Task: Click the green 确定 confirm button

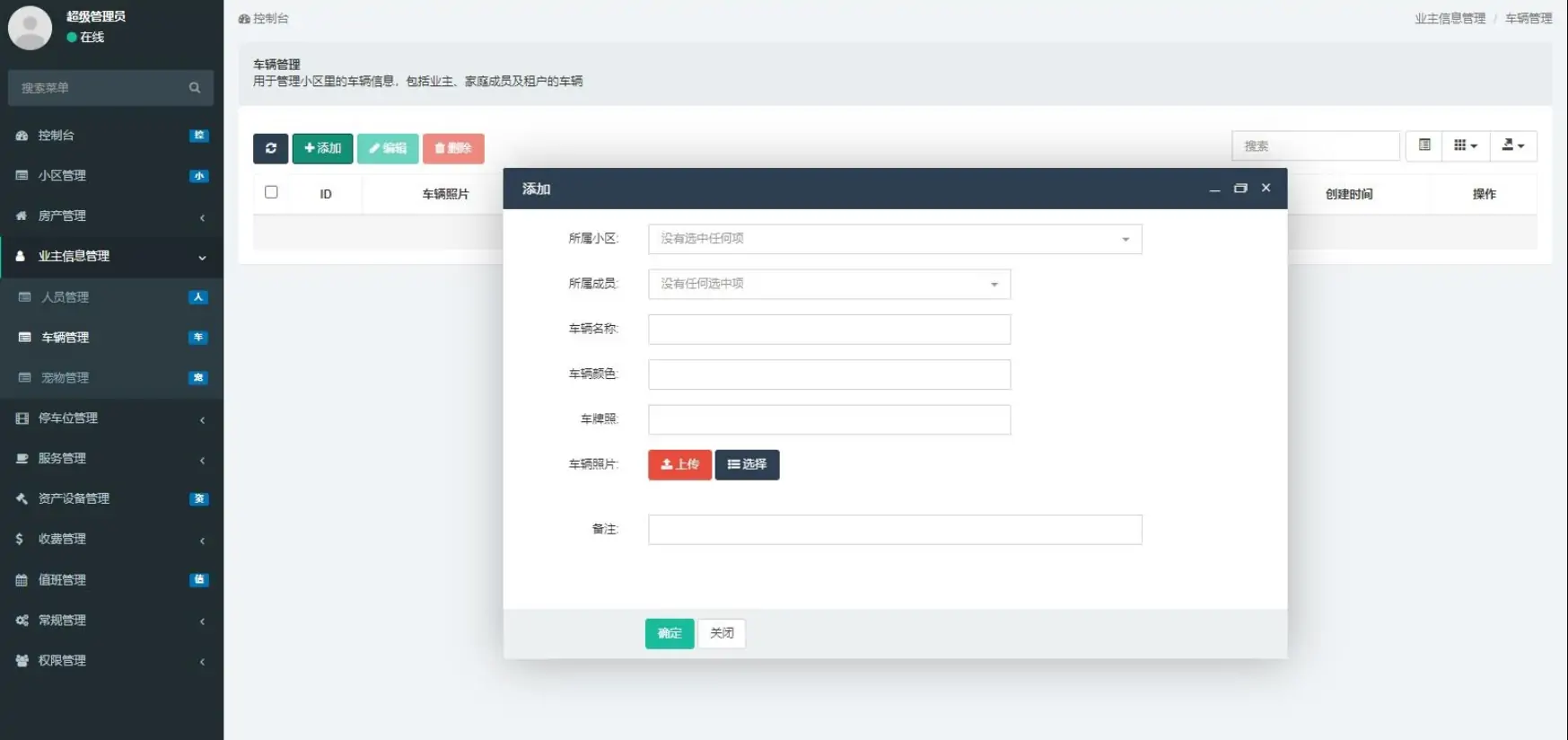Action: tap(670, 633)
